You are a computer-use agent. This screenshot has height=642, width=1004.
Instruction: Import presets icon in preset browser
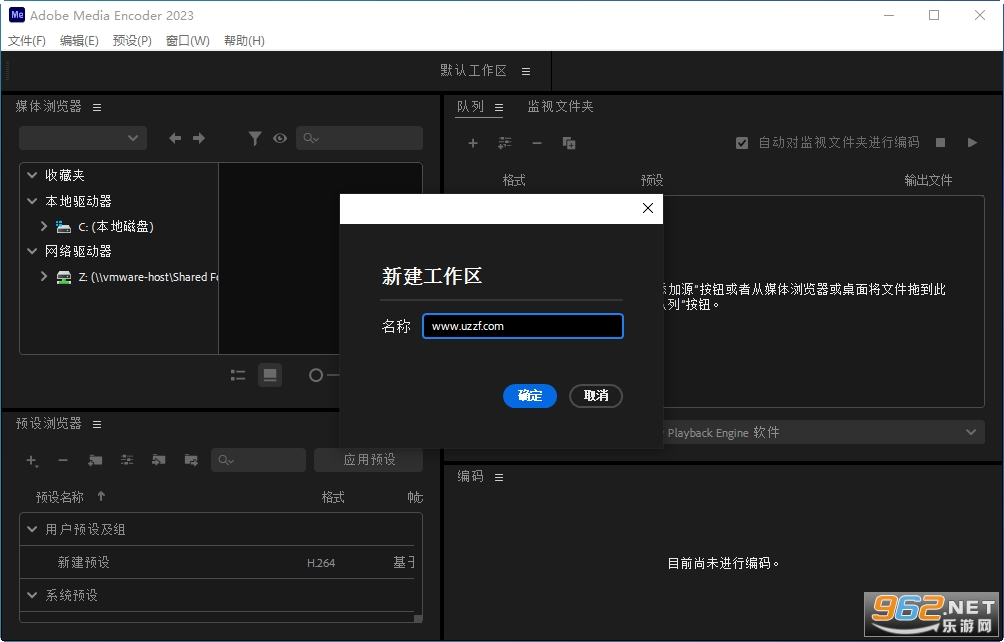point(159,460)
